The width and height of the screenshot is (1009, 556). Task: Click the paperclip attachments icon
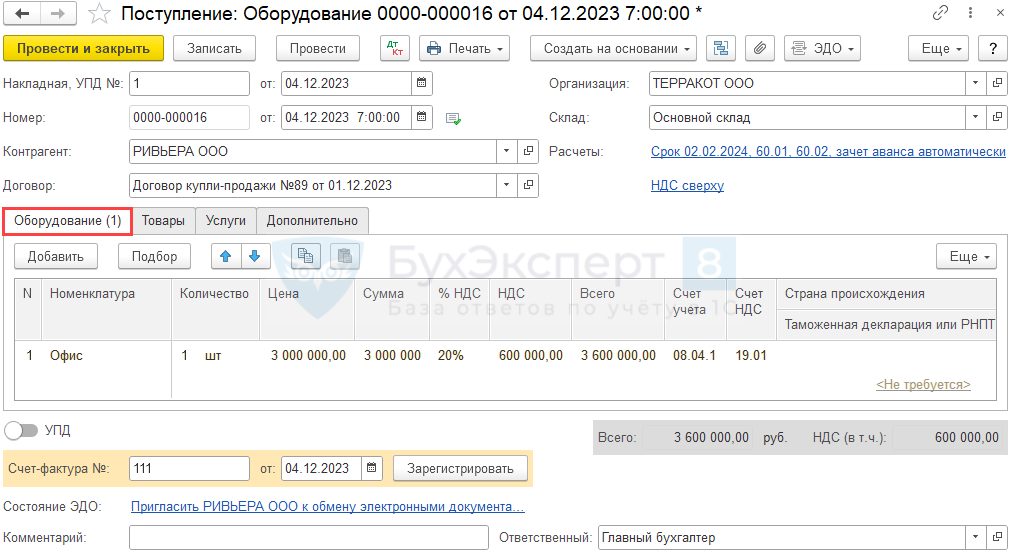(759, 48)
